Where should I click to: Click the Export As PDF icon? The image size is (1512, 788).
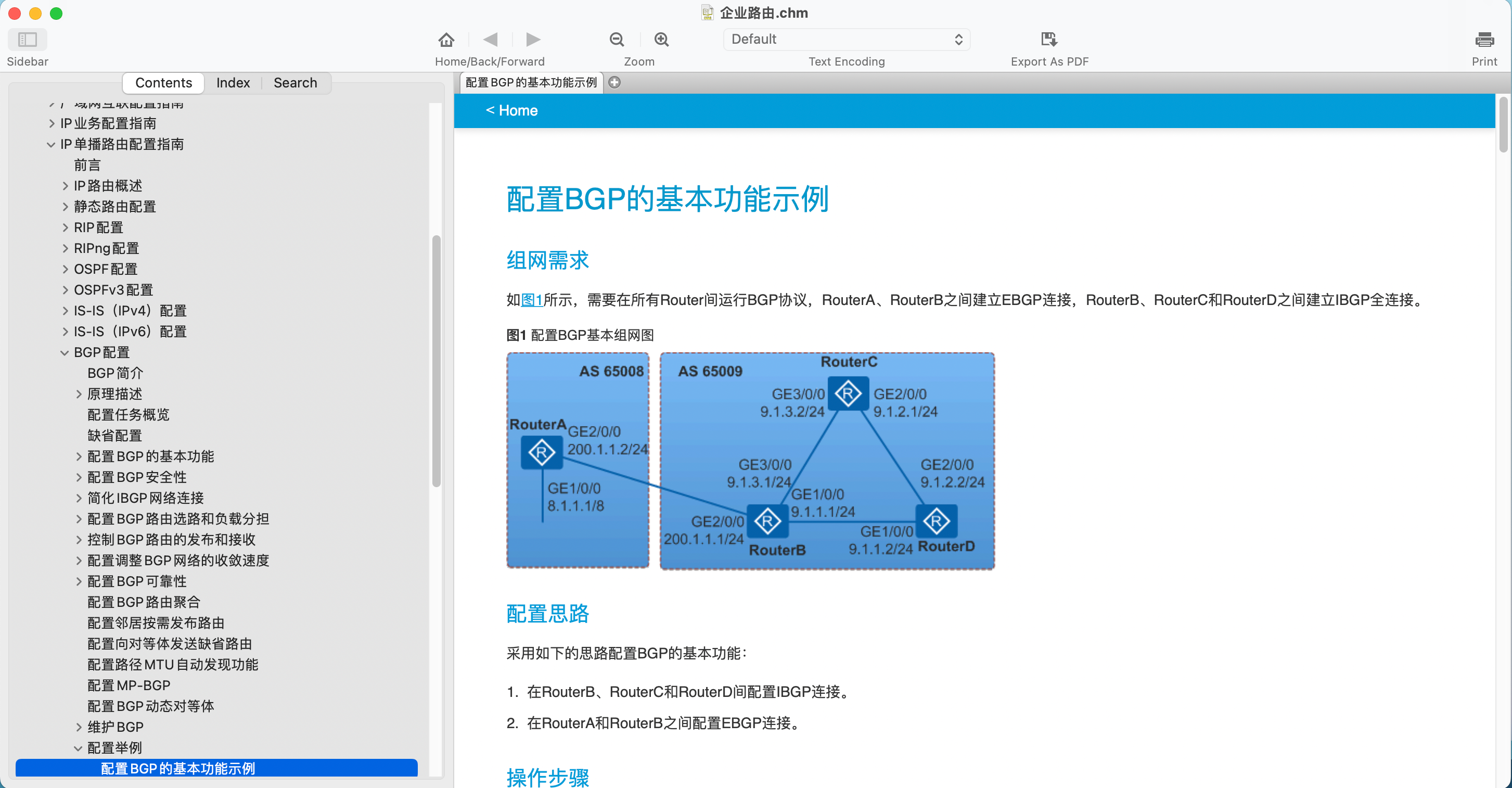[x=1049, y=38]
